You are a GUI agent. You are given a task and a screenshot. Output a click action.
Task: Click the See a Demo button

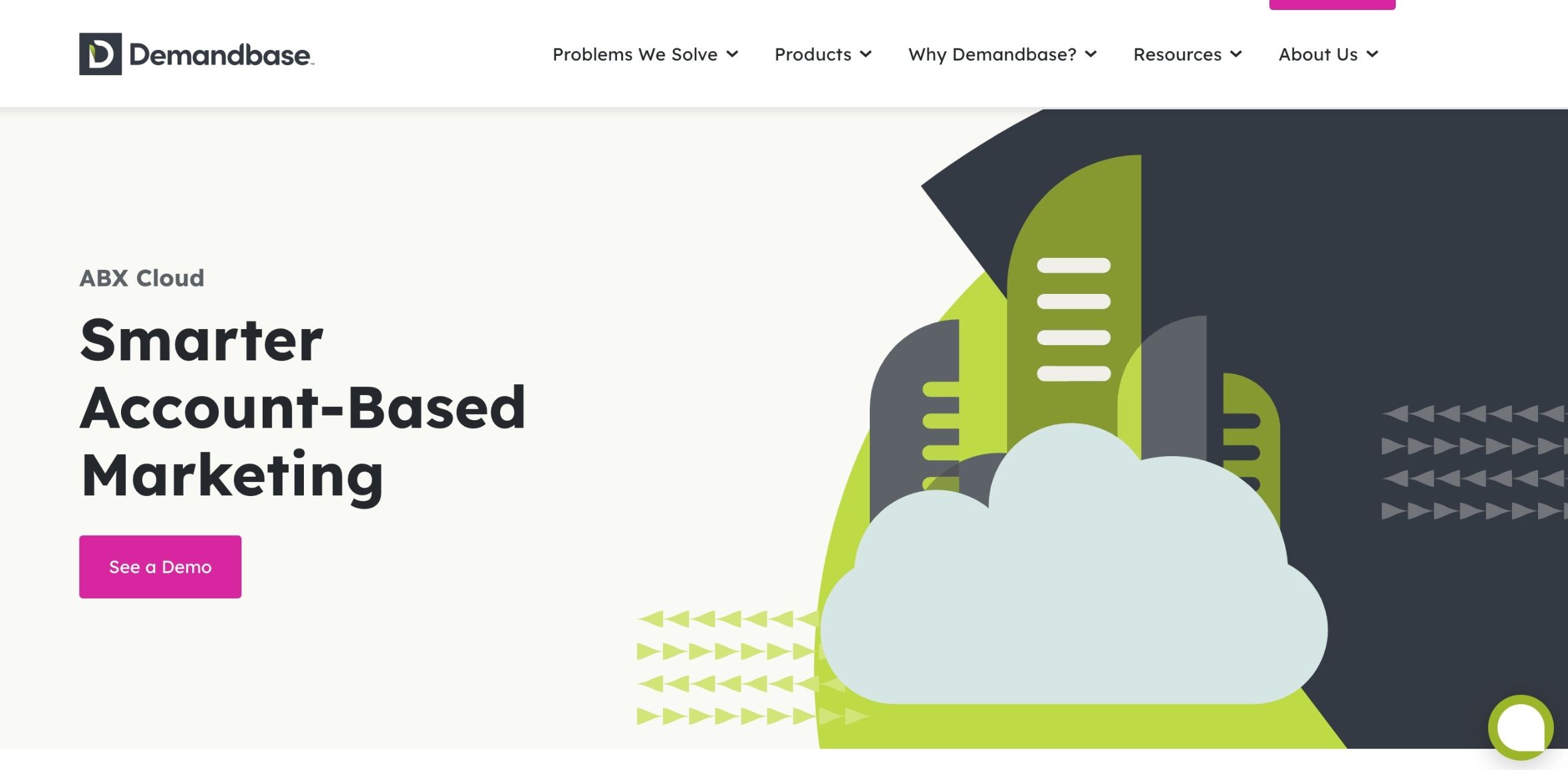[x=160, y=567]
